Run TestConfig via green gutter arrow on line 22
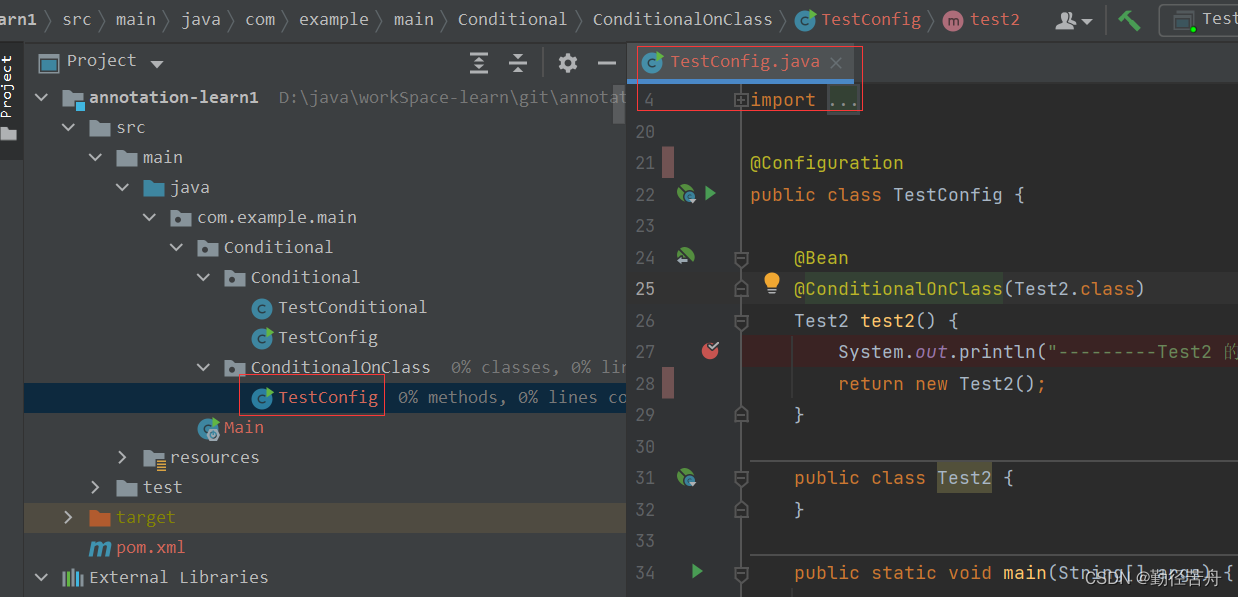The height and width of the screenshot is (597, 1238). tap(712, 193)
